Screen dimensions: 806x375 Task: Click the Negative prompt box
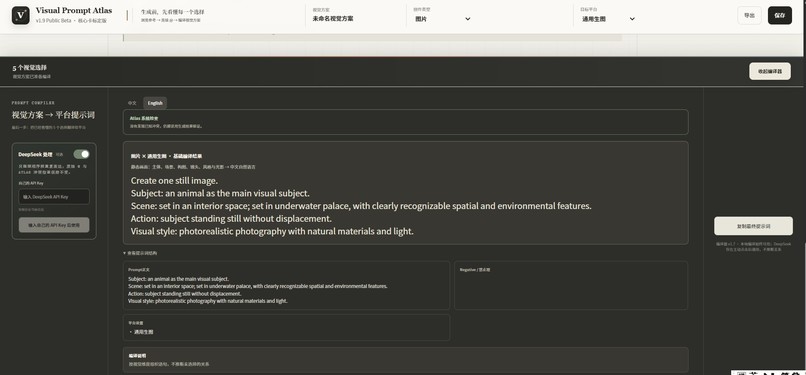(571, 286)
